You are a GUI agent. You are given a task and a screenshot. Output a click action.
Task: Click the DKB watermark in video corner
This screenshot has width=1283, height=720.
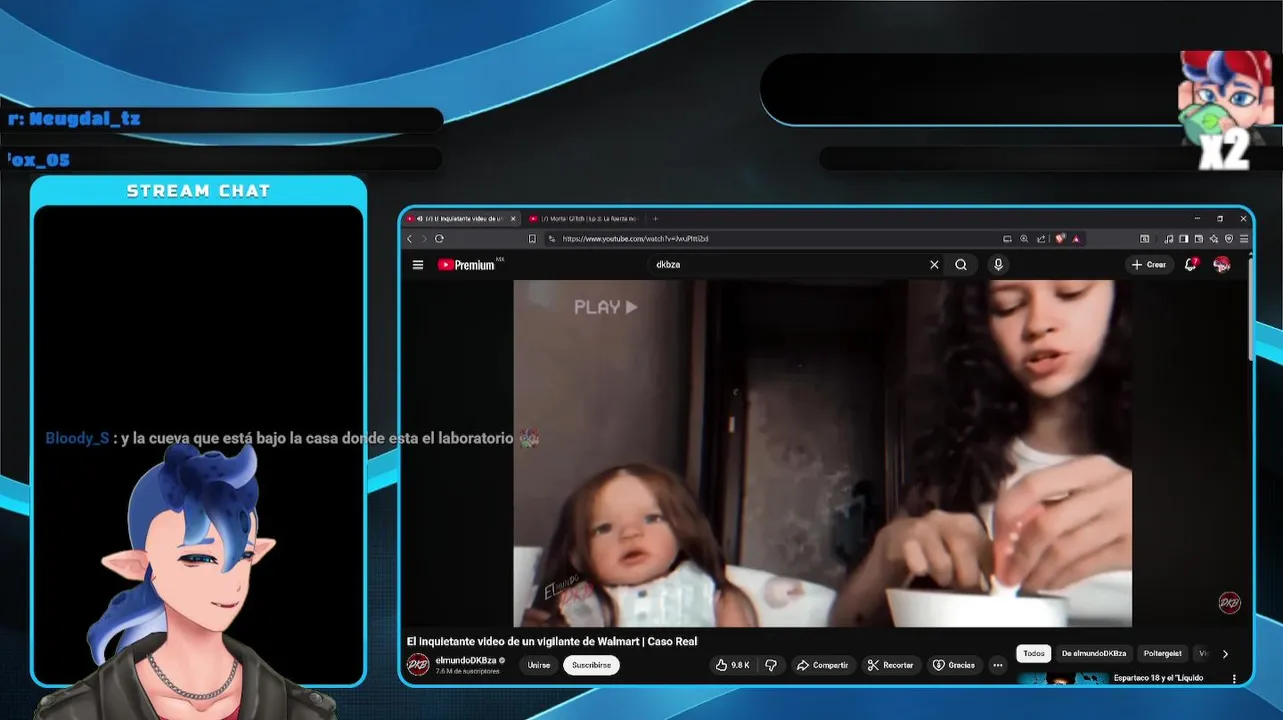[x=1229, y=602]
